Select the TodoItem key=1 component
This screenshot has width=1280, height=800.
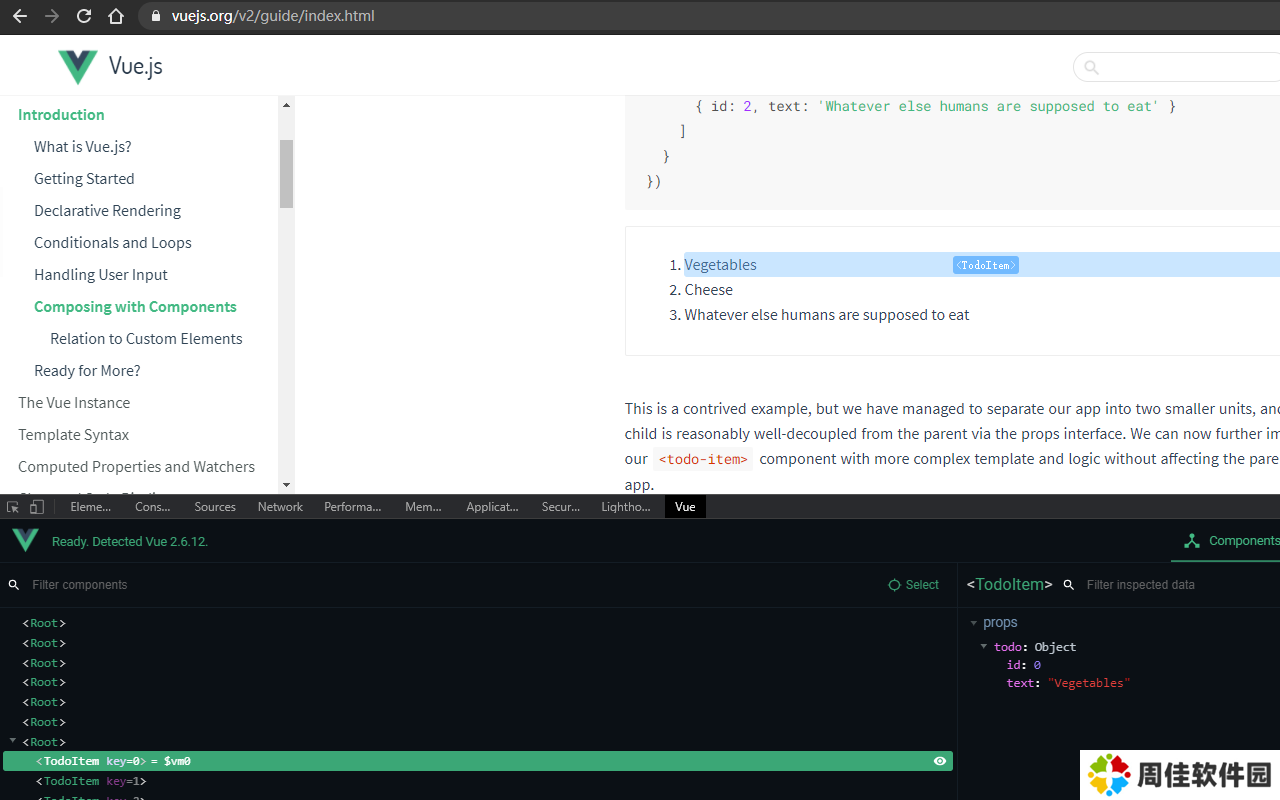(91, 781)
